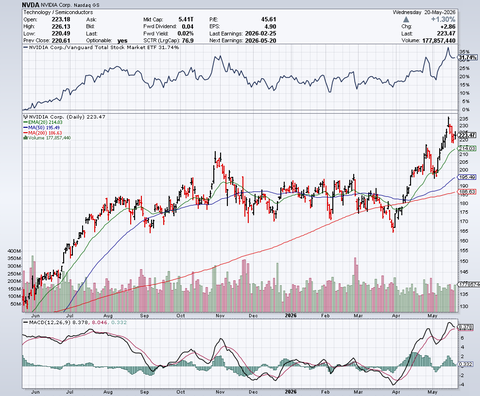Click the NVDA ticker symbol
This screenshot has height=396, width=480.
click(x=31, y=5)
